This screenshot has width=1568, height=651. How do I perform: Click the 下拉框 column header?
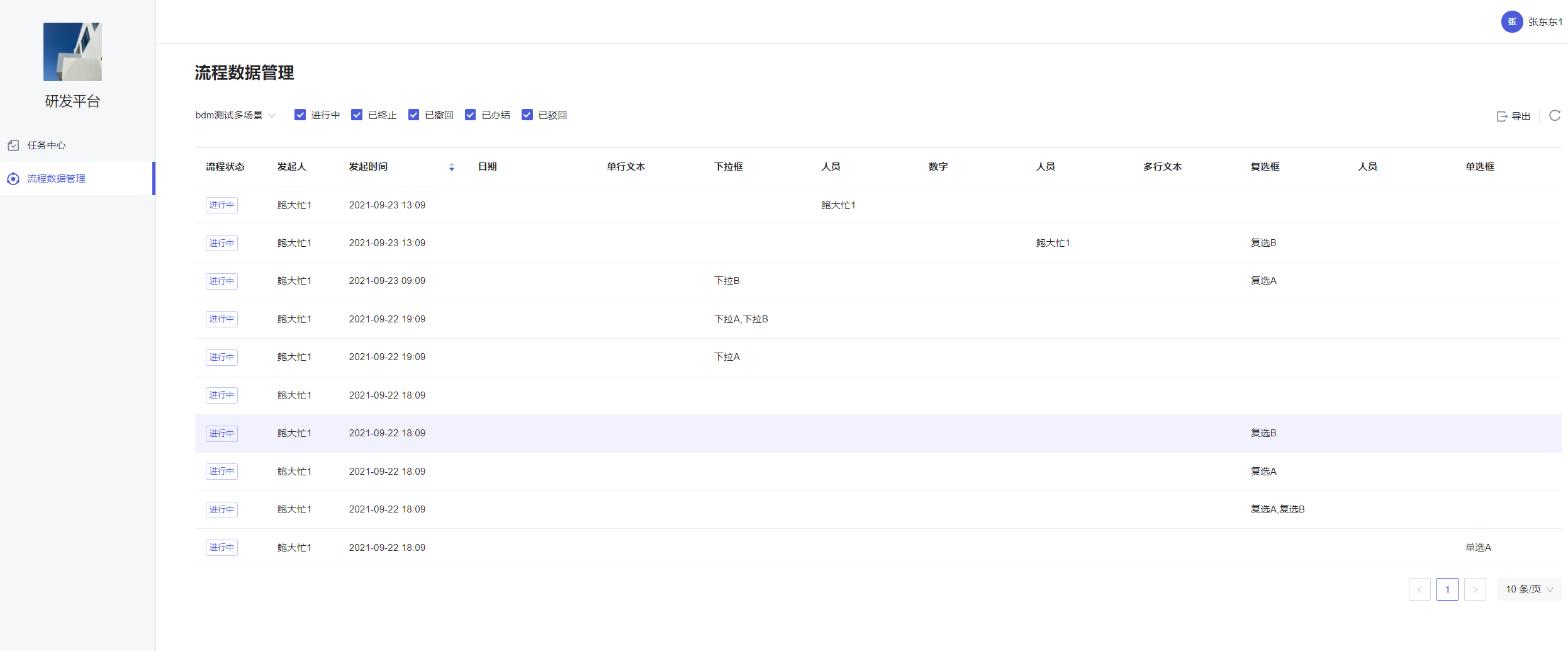point(729,167)
